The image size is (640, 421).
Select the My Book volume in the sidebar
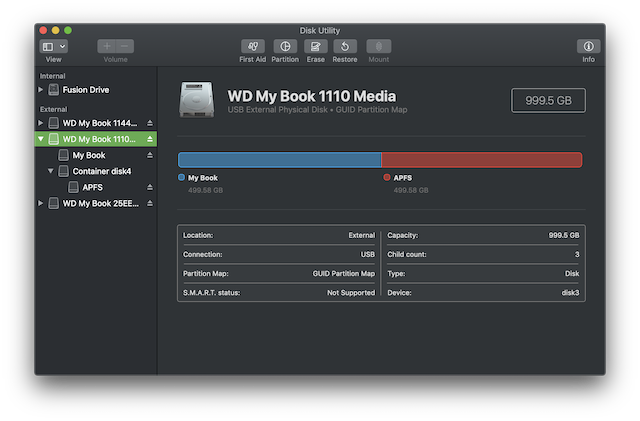(x=96, y=155)
